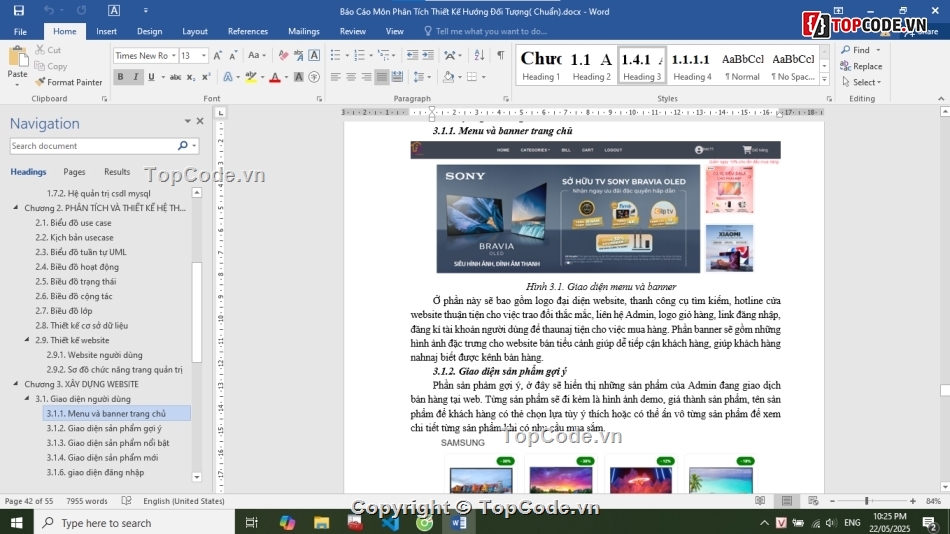The image size is (950, 534).
Task: Open the Change Case dropdown
Action: tap(257, 55)
